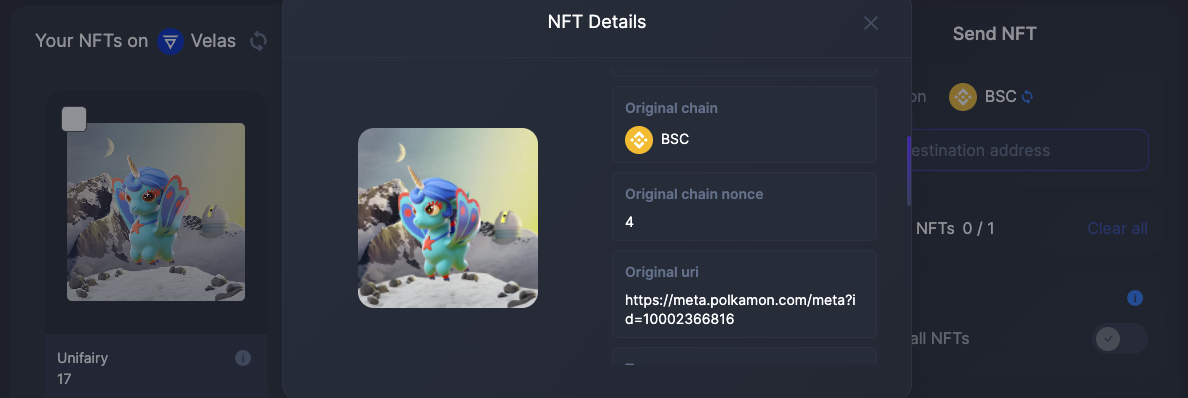Click the Unifairy thumbnail in NFT list
Viewport: 1188px width, 398px height.
click(x=156, y=212)
